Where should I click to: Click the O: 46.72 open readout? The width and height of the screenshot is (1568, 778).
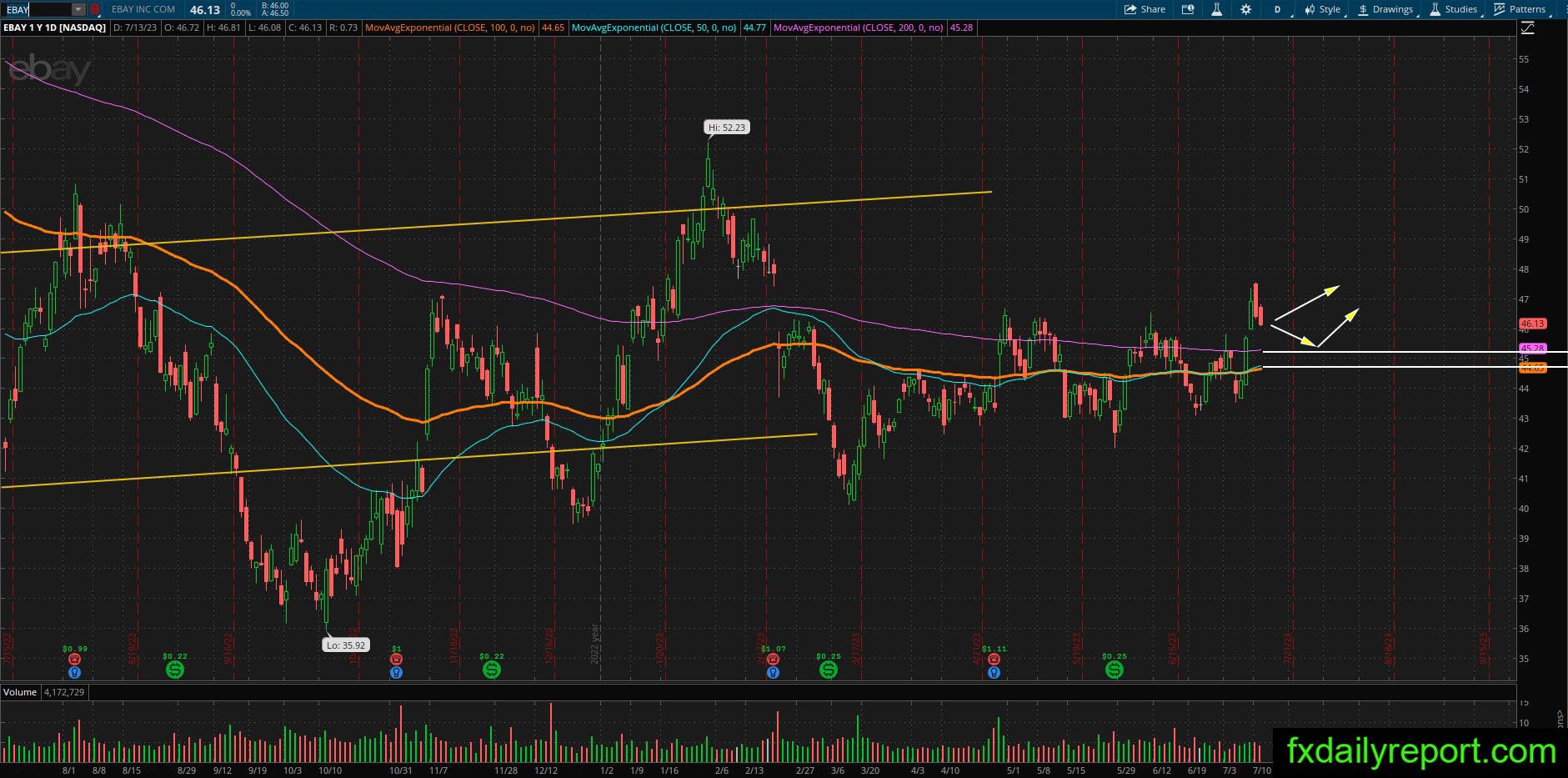tap(183, 28)
